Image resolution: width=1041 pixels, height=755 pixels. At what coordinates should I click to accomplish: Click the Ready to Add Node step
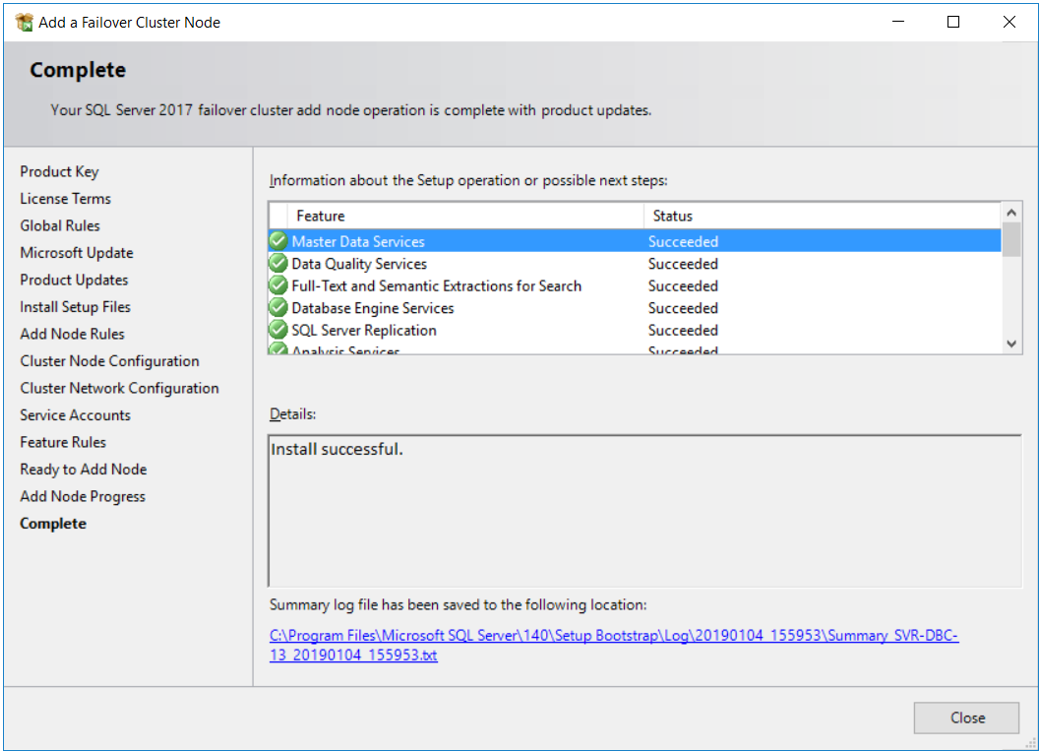click(83, 469)
